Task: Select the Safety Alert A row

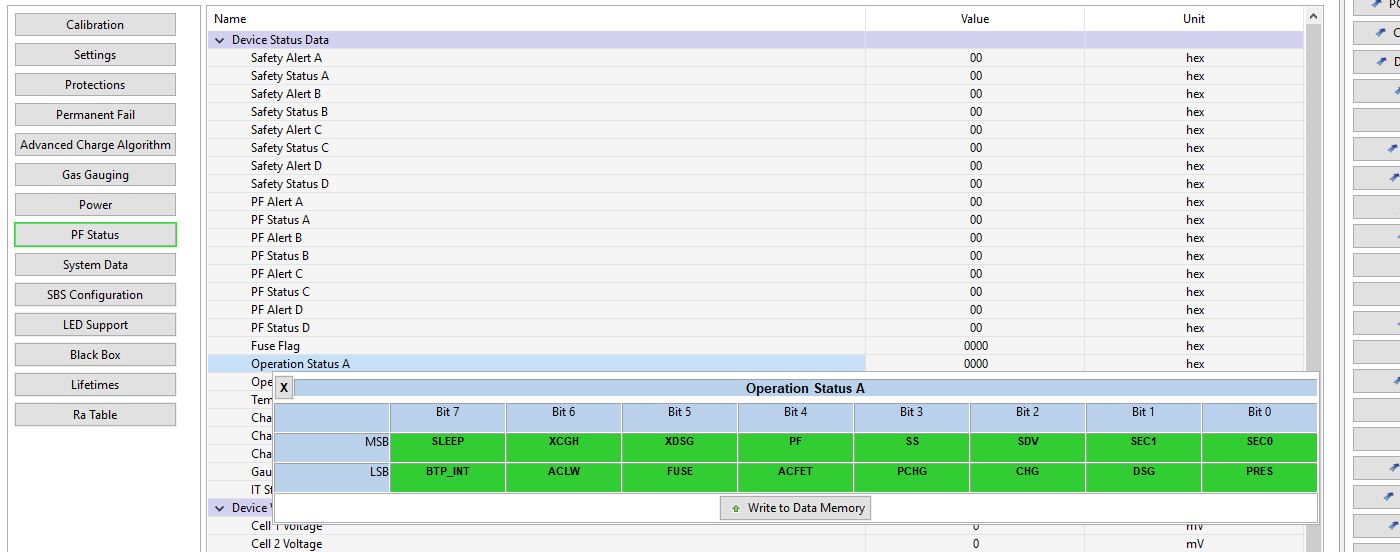Action: pos(756,58)
